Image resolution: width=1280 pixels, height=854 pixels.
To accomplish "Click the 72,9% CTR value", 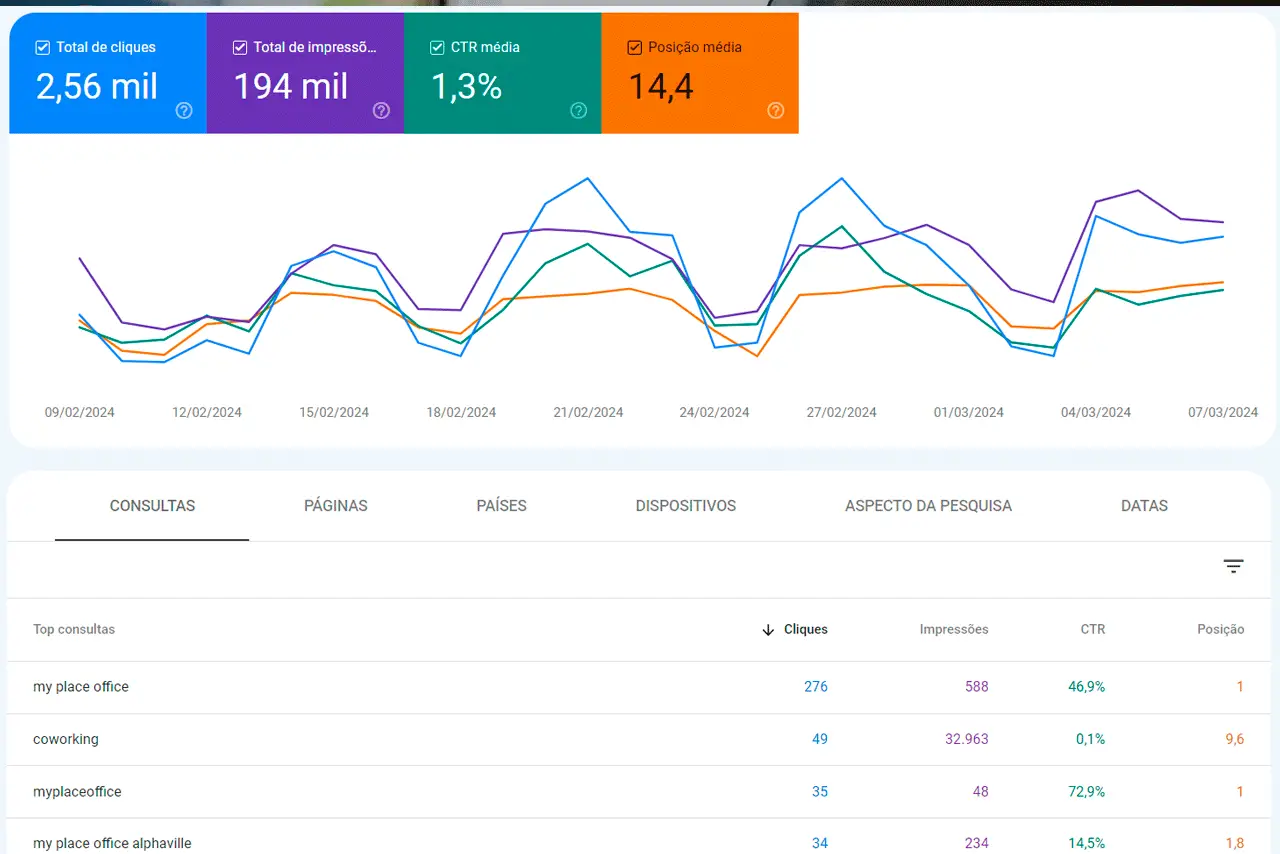I will pos(1087,791).
